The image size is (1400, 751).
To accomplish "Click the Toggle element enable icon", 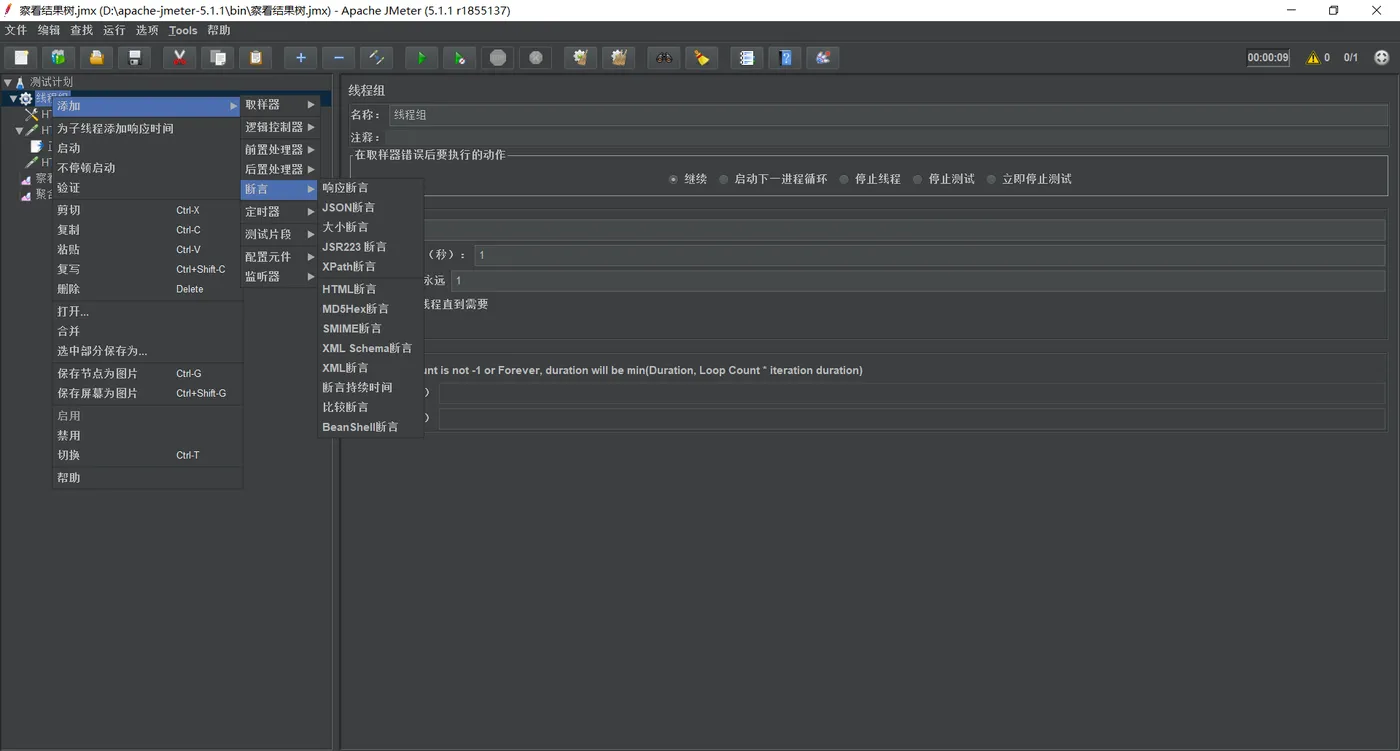I will coord(377,58).
